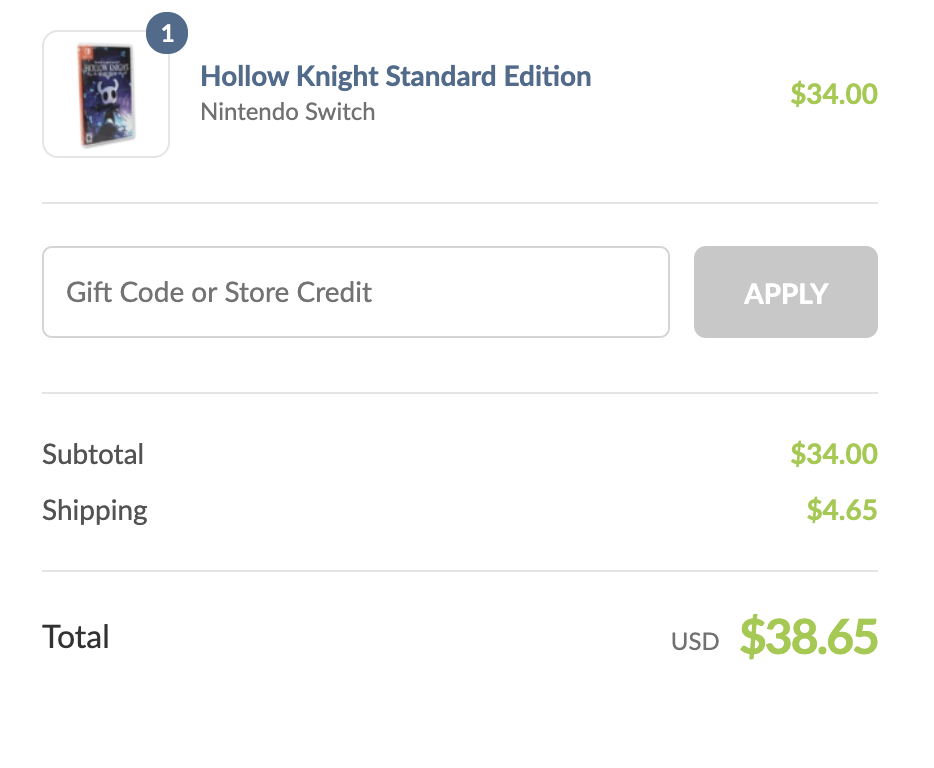Image resolution: width=934 pixels, height=768 pixels.
Task: Click the word Hollow in the product title
Action: pyautogui.click(x=245, y=76)
